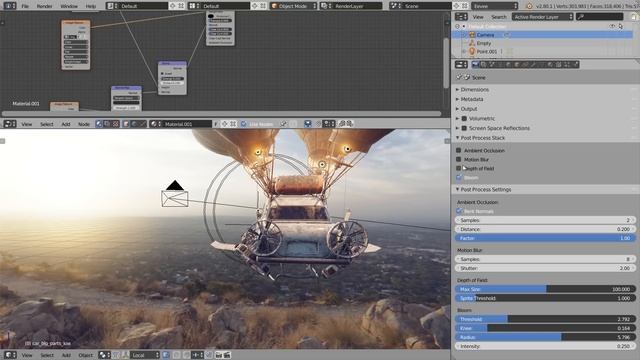Click the Motion Blur Shutter field
The height and width of the screenshot is (360, 640).
click(545, 268)
